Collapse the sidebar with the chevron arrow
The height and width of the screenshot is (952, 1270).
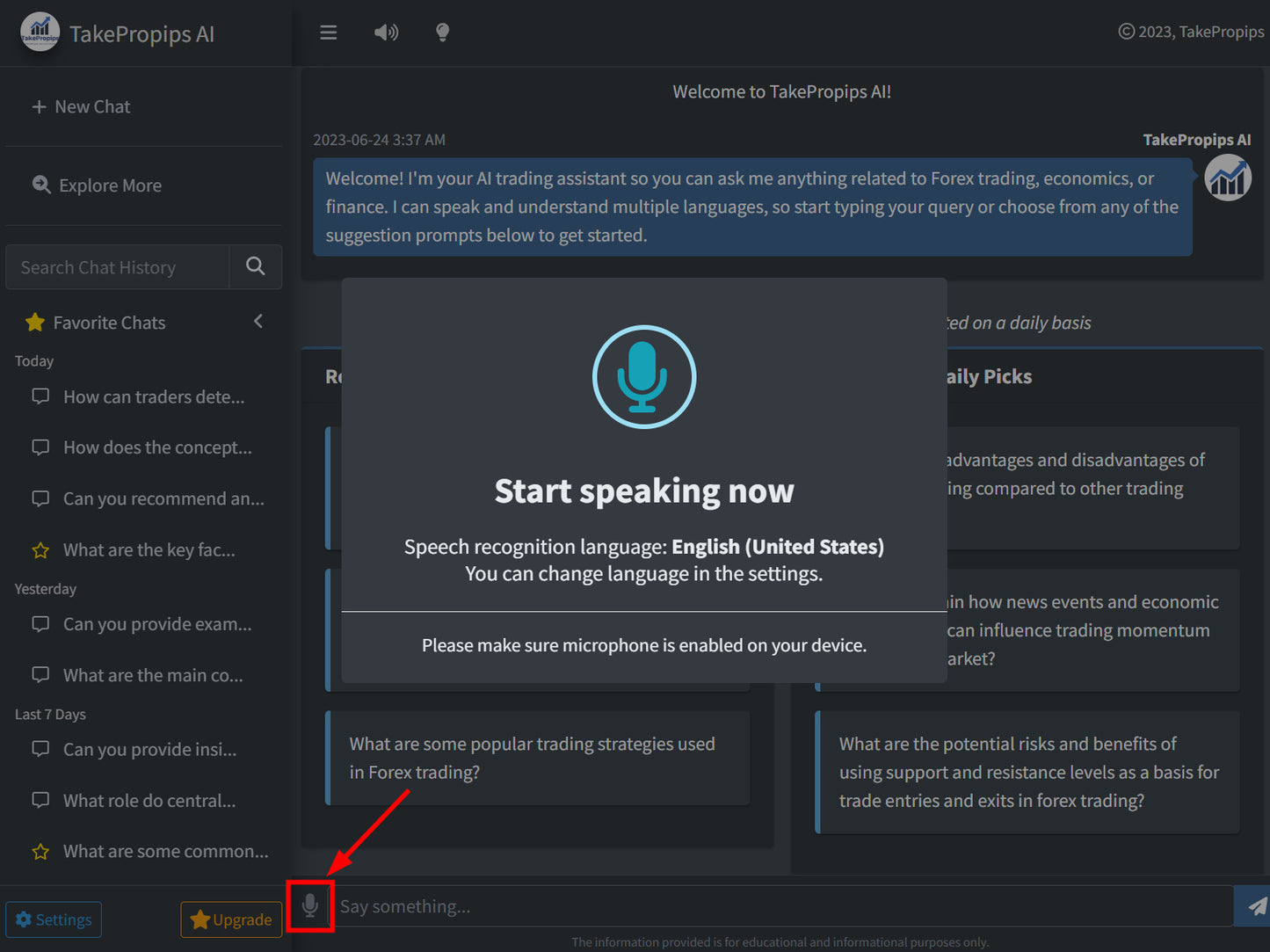(x=258, y=322)
